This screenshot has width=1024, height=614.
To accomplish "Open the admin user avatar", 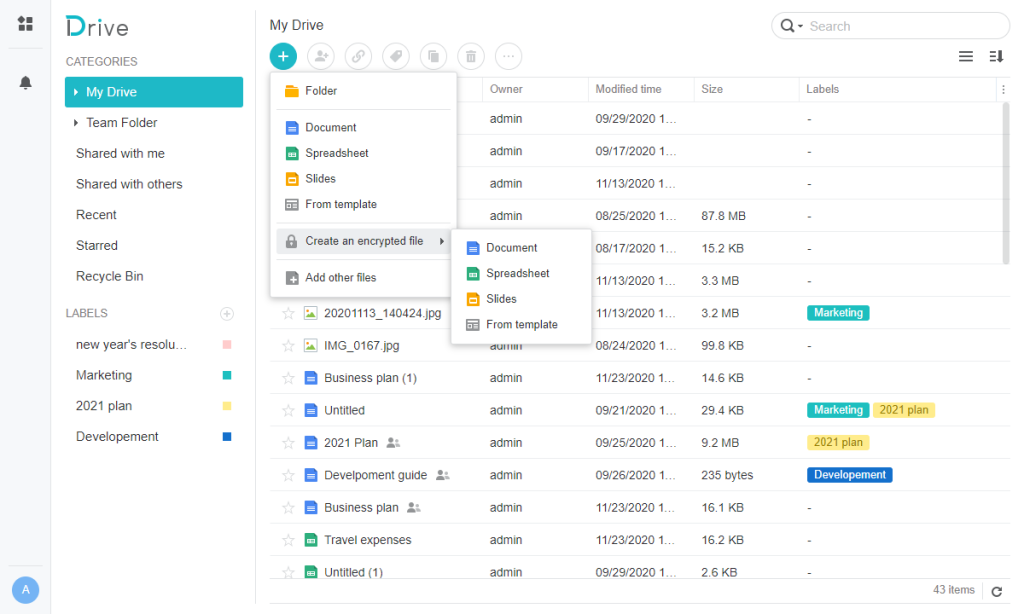I will coord(25,590).
